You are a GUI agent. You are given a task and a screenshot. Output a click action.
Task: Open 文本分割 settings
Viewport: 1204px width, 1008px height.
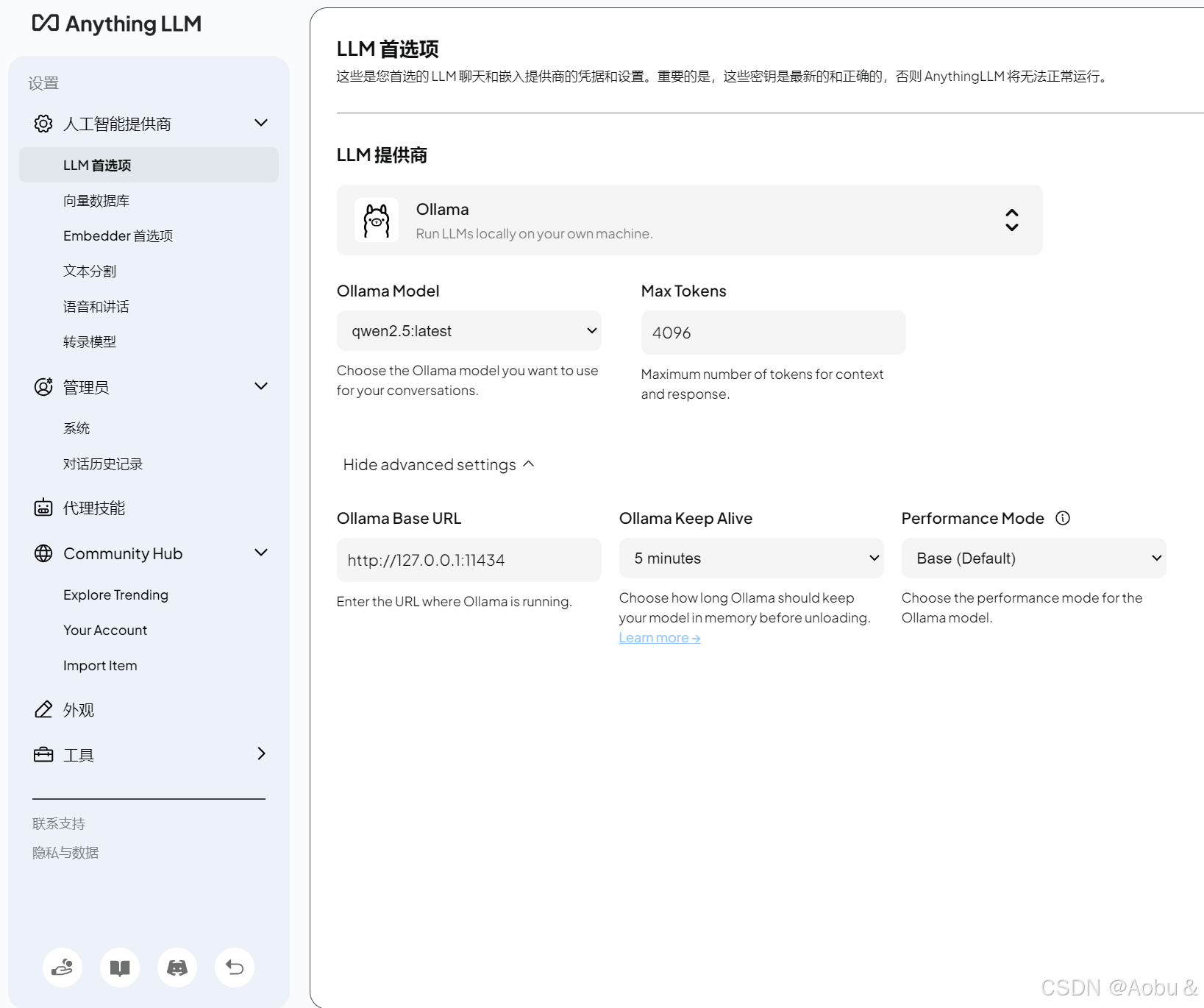(x=90, y=271)
